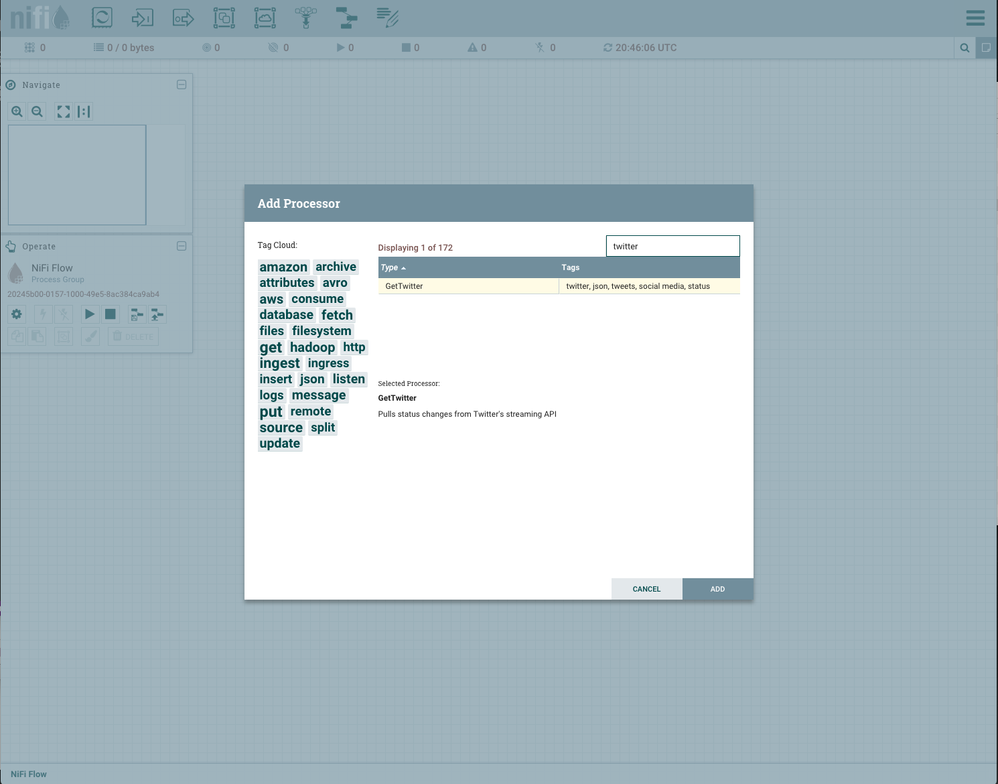Zoom out on the Navigate panel
This screenshot has width=998, height=784.
(38, 111)
